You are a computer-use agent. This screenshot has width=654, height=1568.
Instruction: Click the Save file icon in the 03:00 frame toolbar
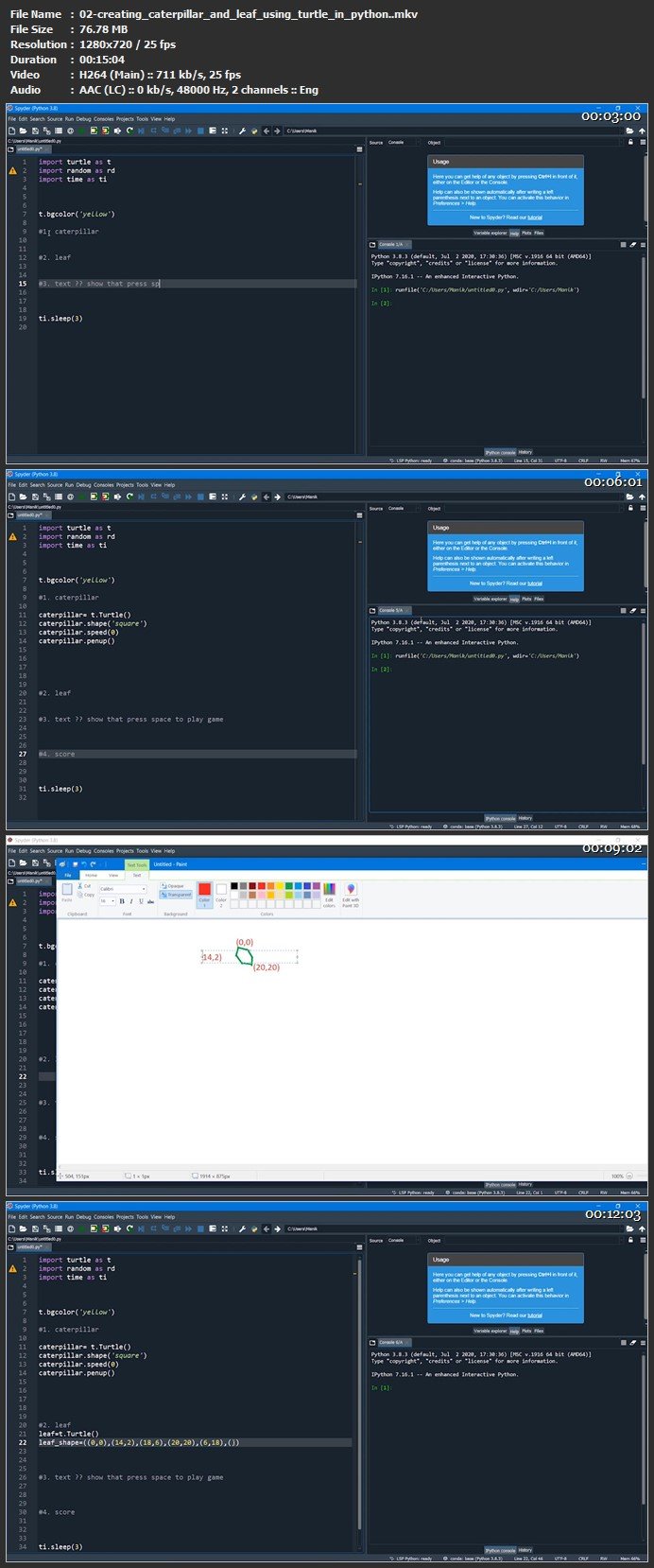[x=35, y=131]
